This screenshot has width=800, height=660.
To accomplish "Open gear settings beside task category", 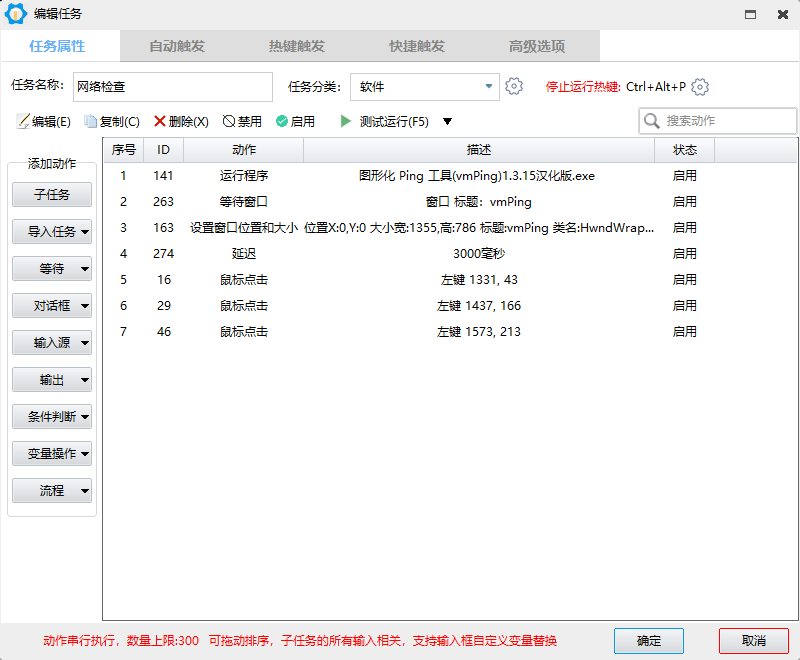I will (x=514, y=86).
